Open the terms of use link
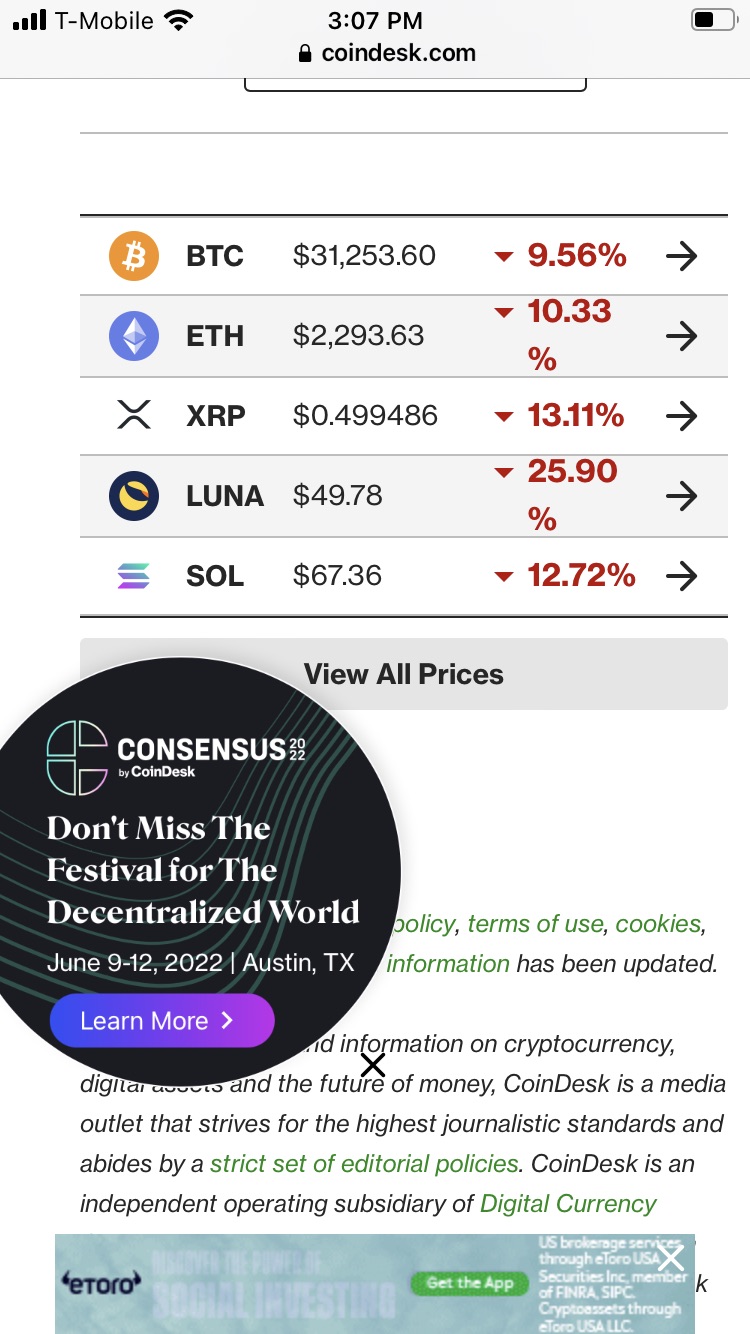Viewport: 750px width, 1334px height. (535, 924)
